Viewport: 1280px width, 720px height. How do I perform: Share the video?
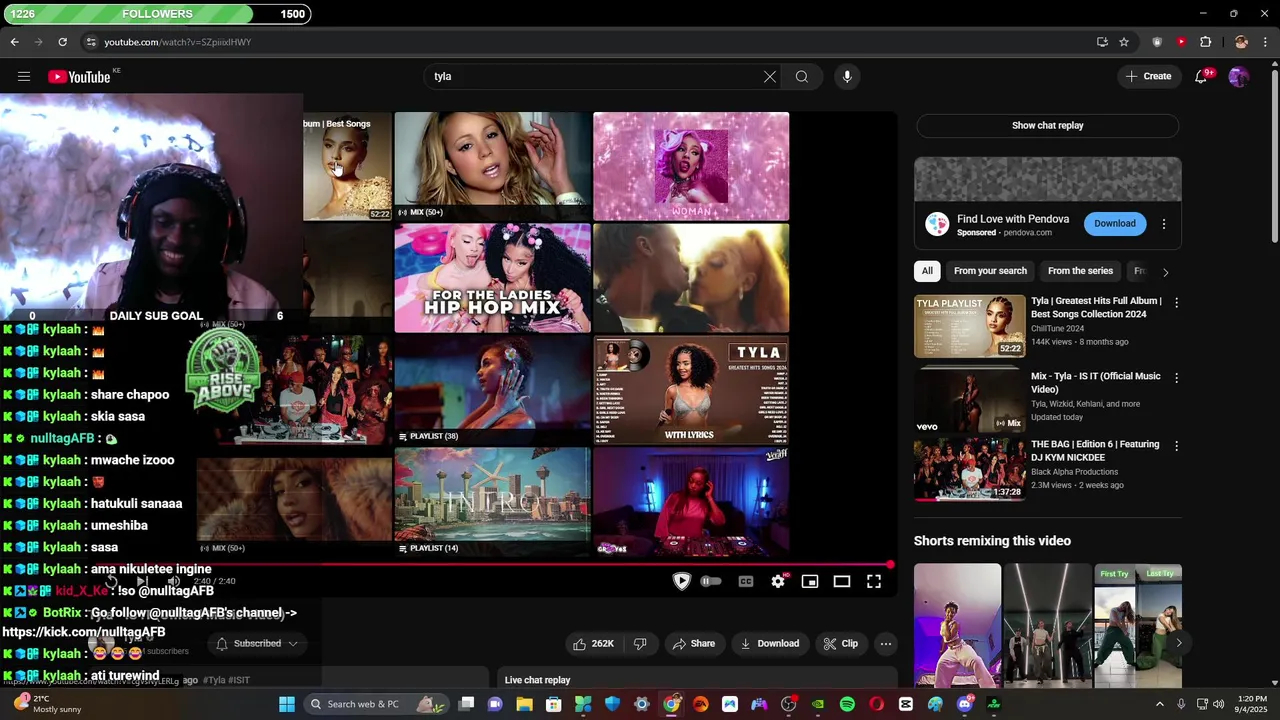pyautogui.click(x=694, y=643)
